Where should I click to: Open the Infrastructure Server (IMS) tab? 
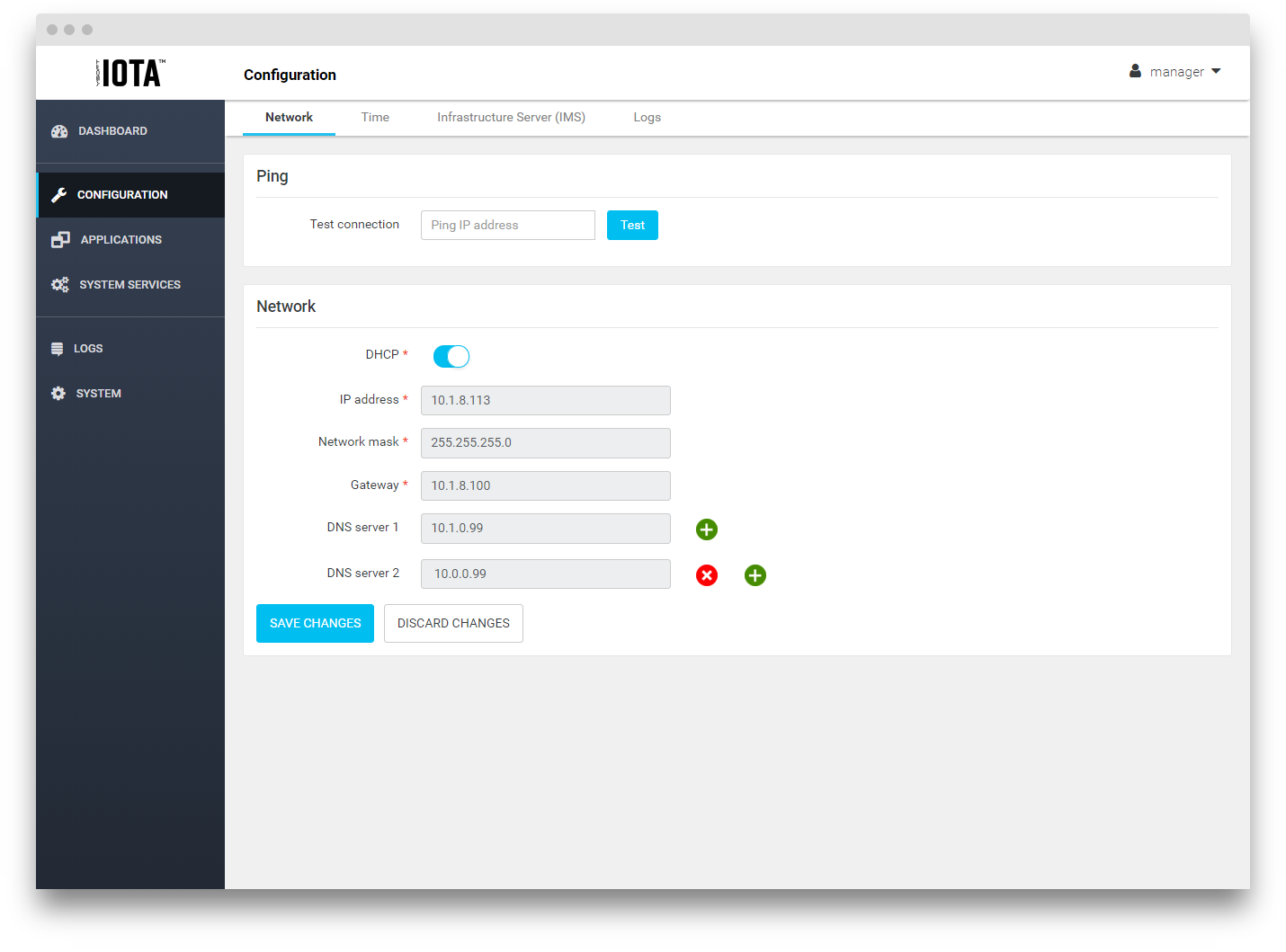511,118
